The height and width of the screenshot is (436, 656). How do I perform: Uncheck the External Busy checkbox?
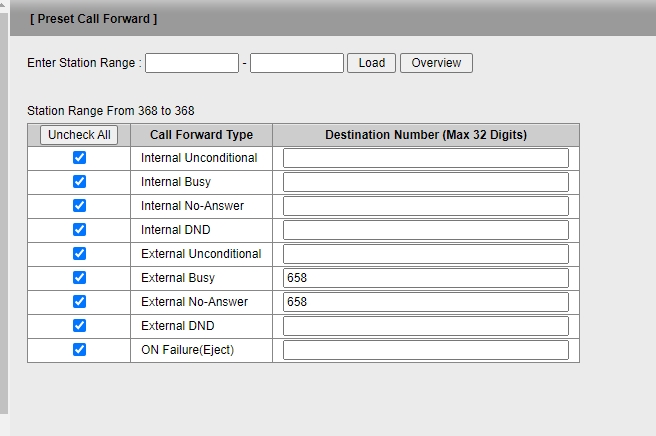coord(79,278)
